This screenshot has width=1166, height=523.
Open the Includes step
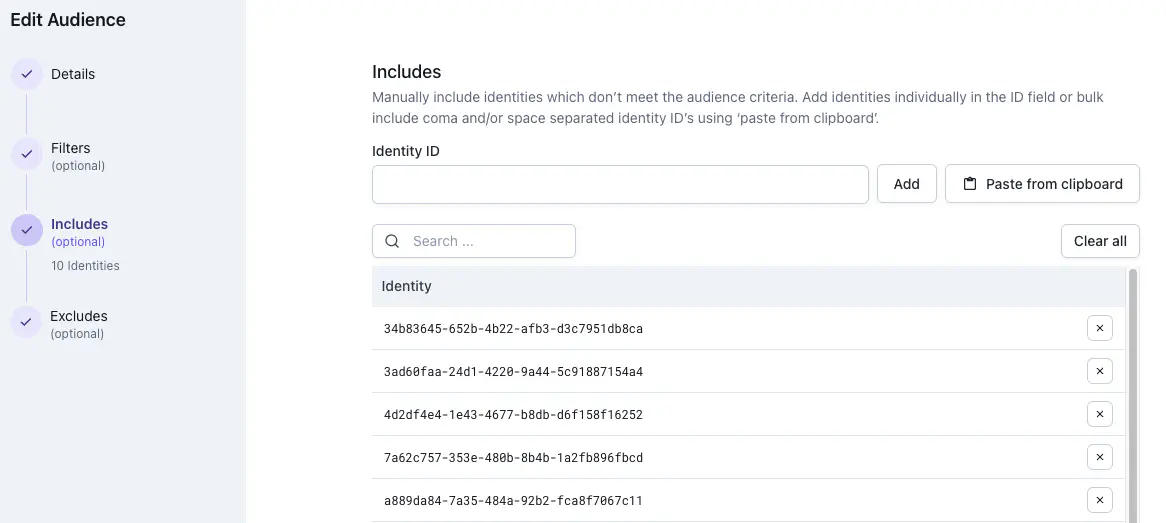coord(79,232)
